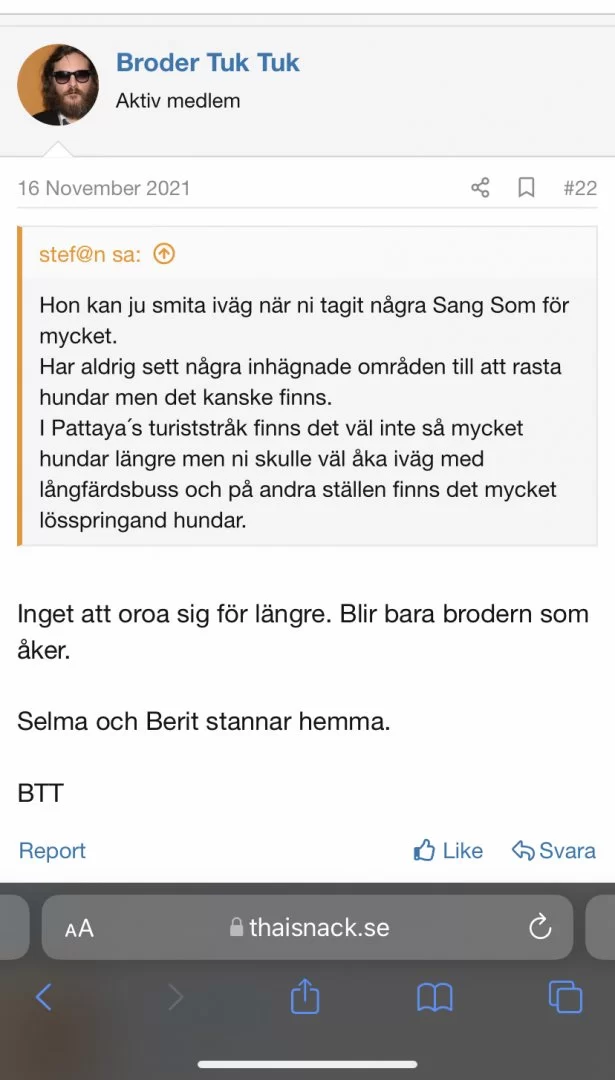Open the post number #22 link
Screen dimensions: 615x1080
click(579, 188)
